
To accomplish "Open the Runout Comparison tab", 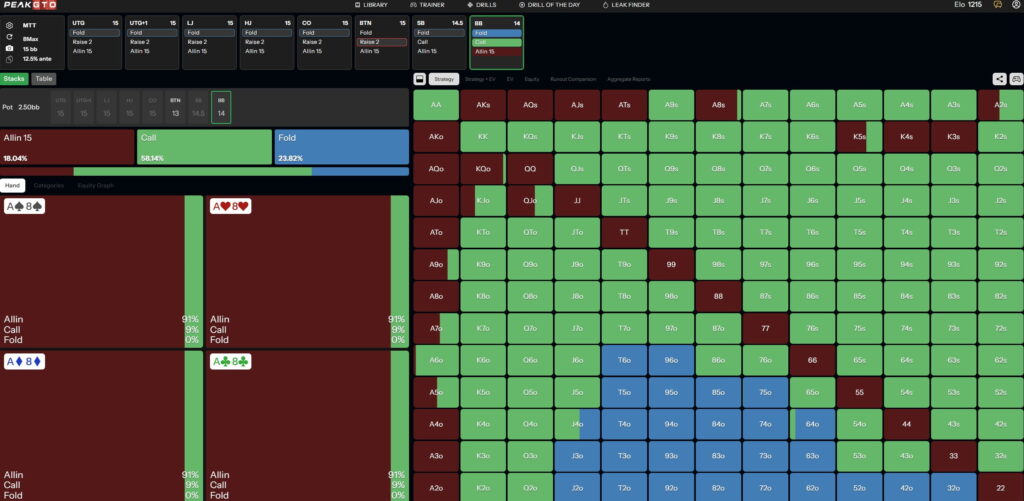I will 572,78.
